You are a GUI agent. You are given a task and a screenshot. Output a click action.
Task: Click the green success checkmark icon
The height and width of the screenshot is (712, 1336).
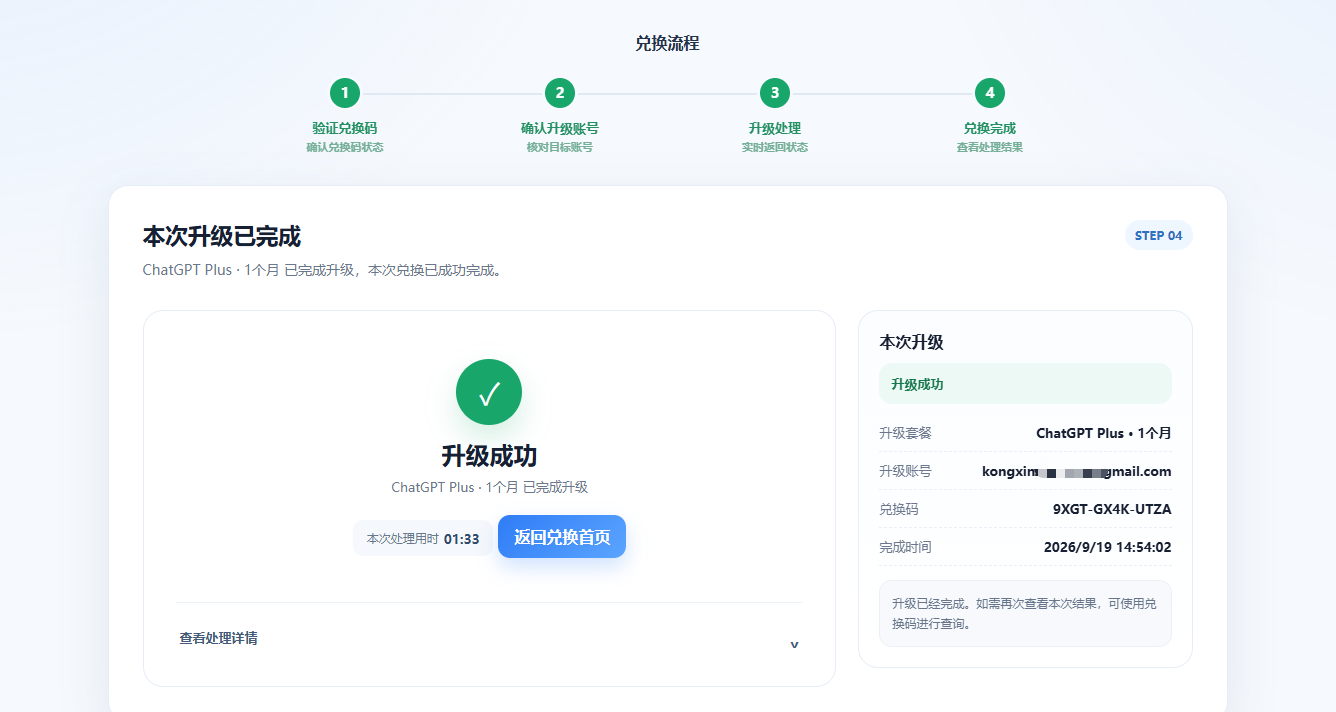tap(489, 392)
